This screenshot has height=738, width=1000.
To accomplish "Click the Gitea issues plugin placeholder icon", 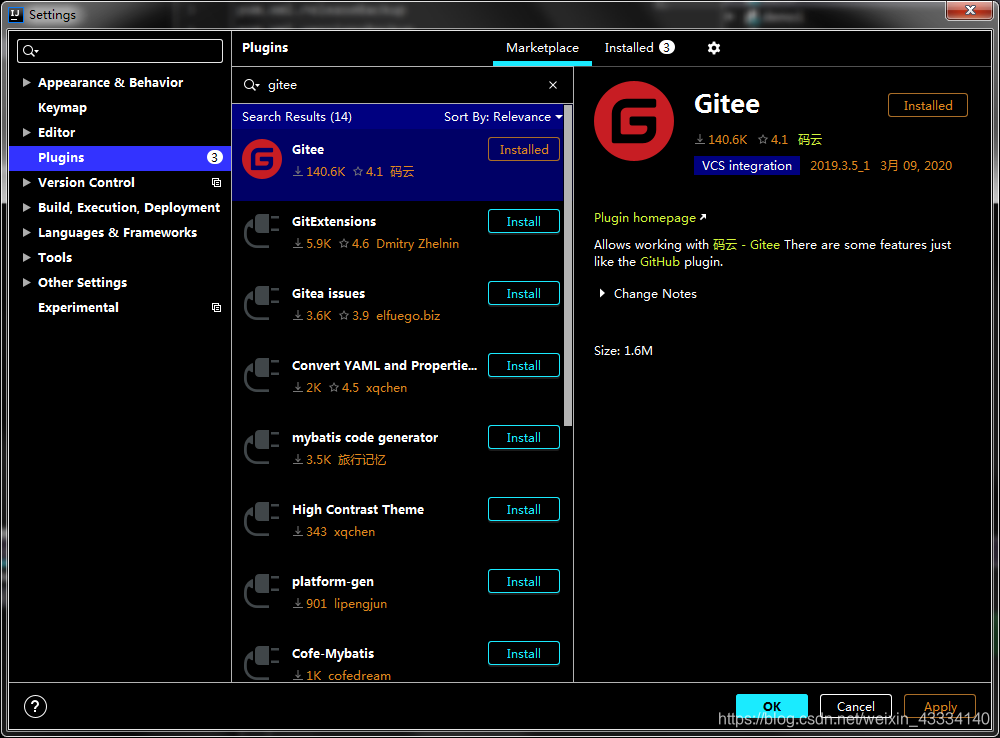I will (x=261, y=304).
